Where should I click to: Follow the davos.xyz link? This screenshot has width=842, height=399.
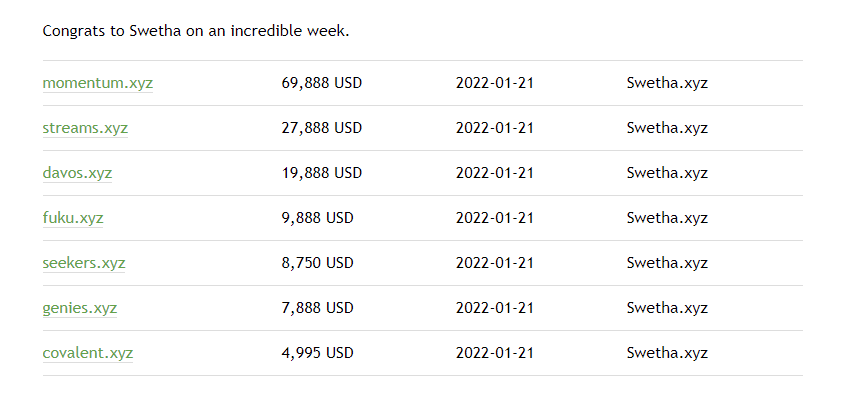click(77, 173)
